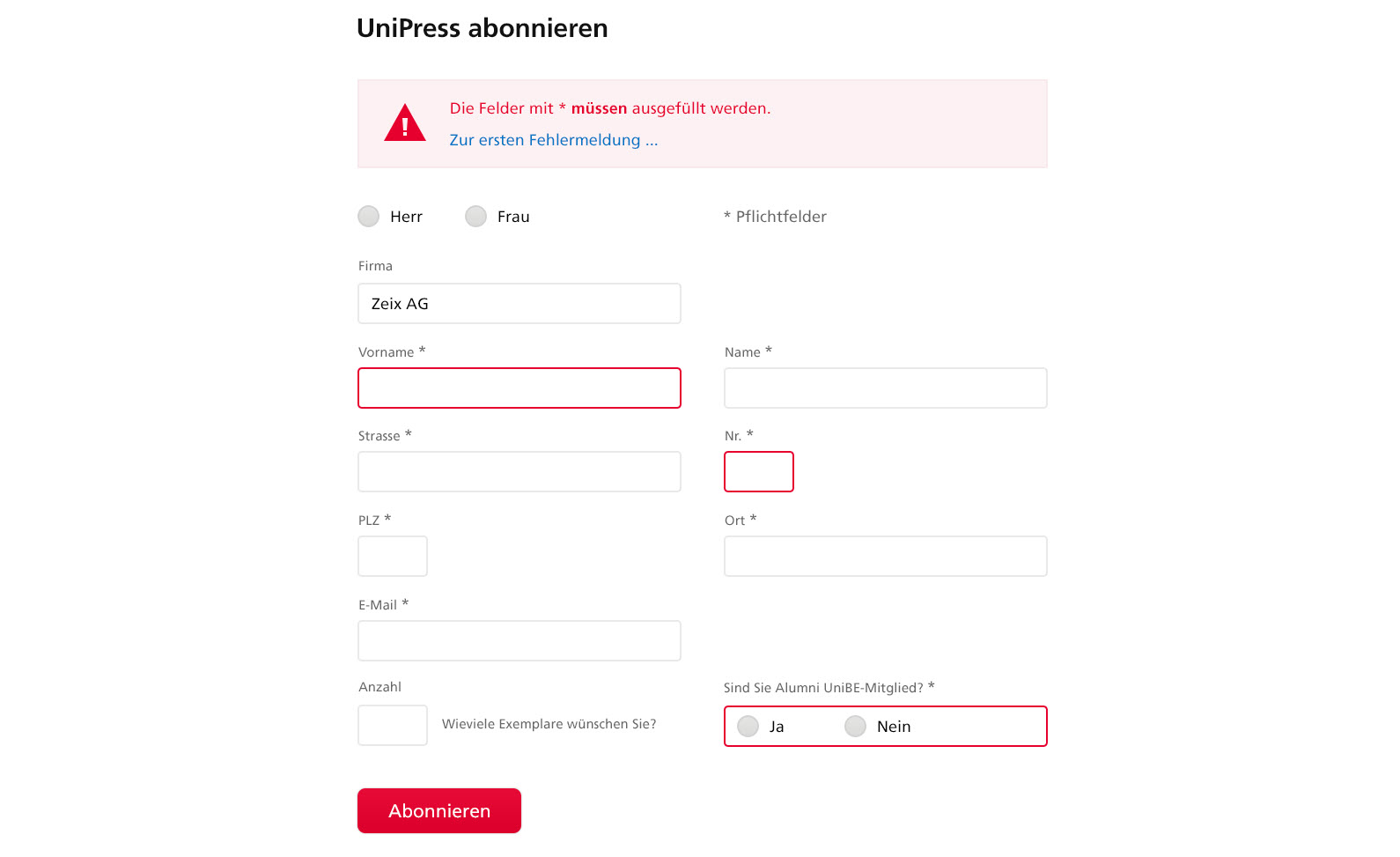The image size is (1400, 857).
Task: Click the 'Wieviele Exemplare wünschen Sie?' hint
Action: (549, 724)
